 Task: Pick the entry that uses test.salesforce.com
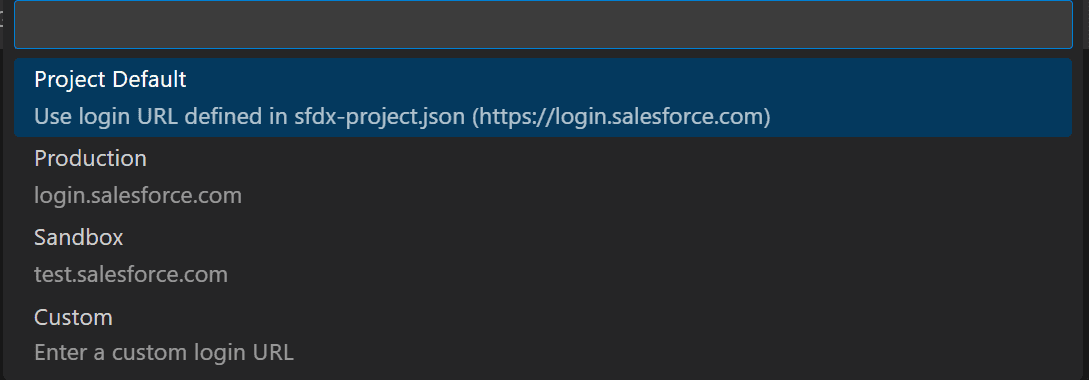[543, 256]
